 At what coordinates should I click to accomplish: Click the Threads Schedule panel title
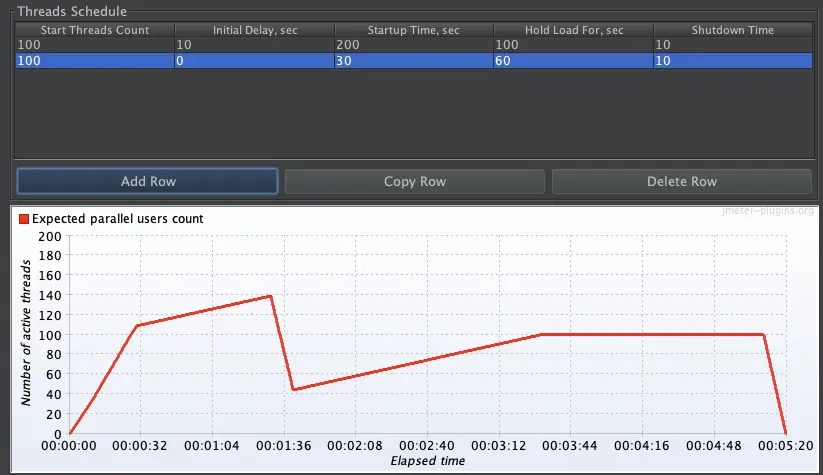tap(72, 11)
